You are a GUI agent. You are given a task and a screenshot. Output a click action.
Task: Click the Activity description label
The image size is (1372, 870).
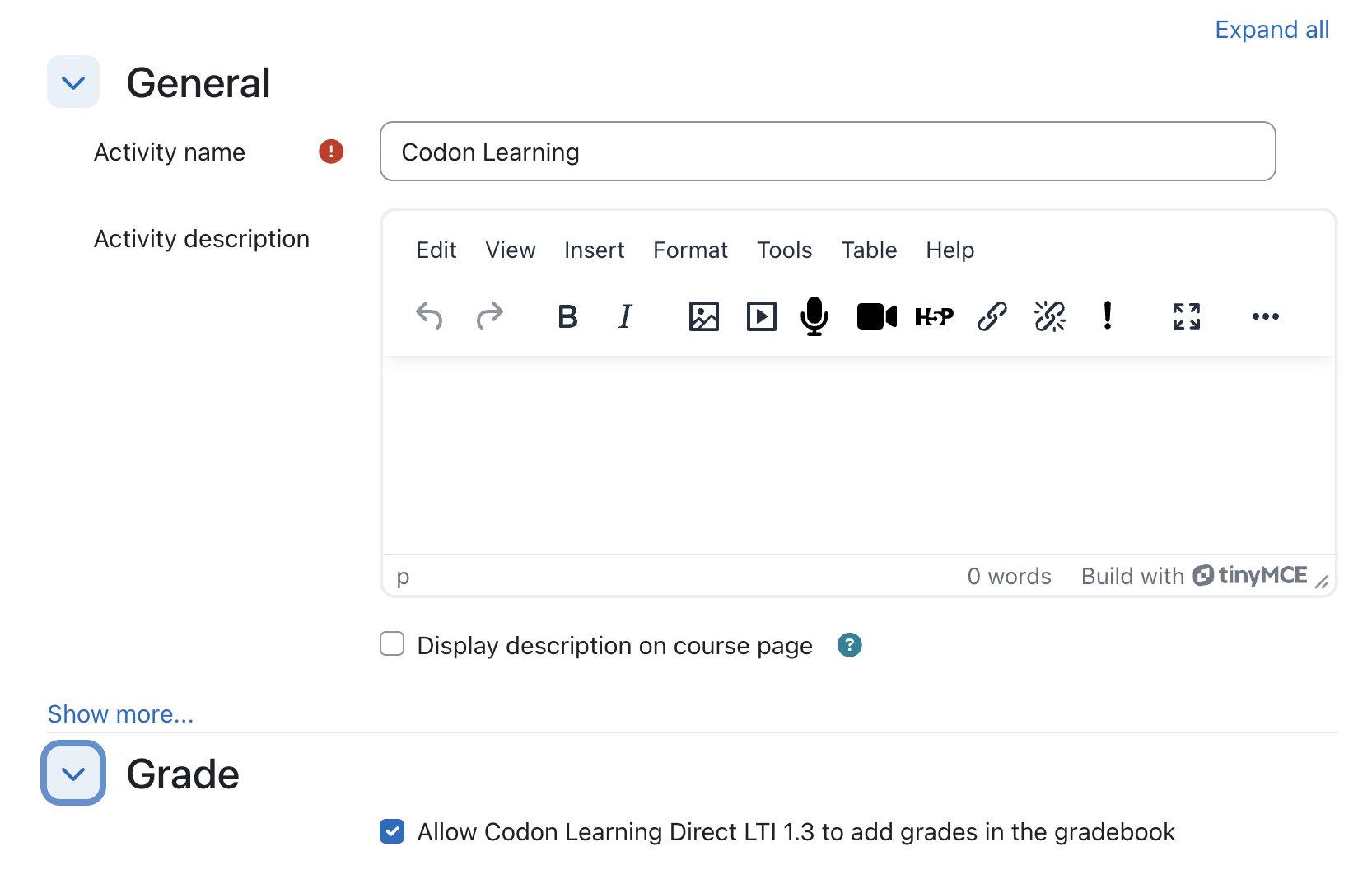tap(202, 239)
